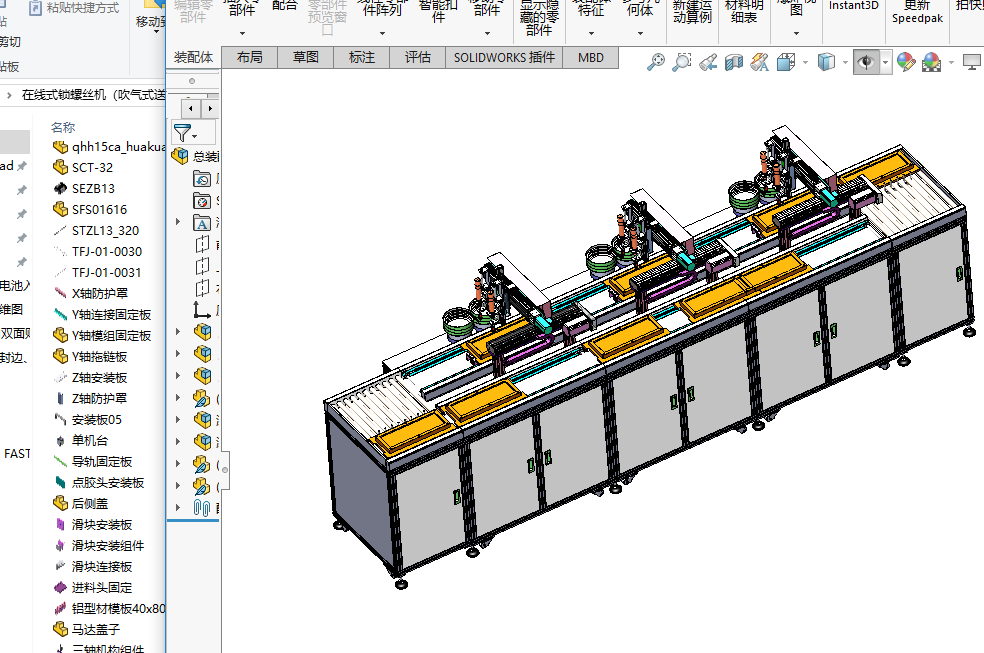The width and height of the screenshot is (984, 653).
Task: Switch to the 草图 tab
Action: (x=305, y=57)
